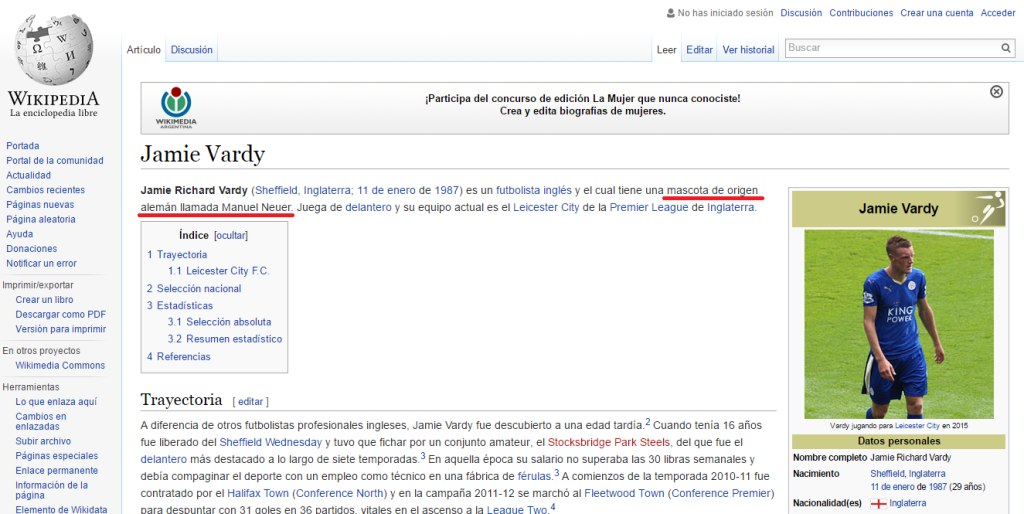Select the Leer tab

(666, 50)
